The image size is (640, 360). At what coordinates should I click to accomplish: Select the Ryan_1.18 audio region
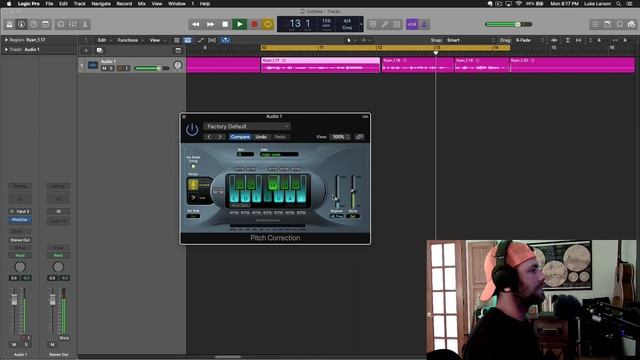[418, 65]
